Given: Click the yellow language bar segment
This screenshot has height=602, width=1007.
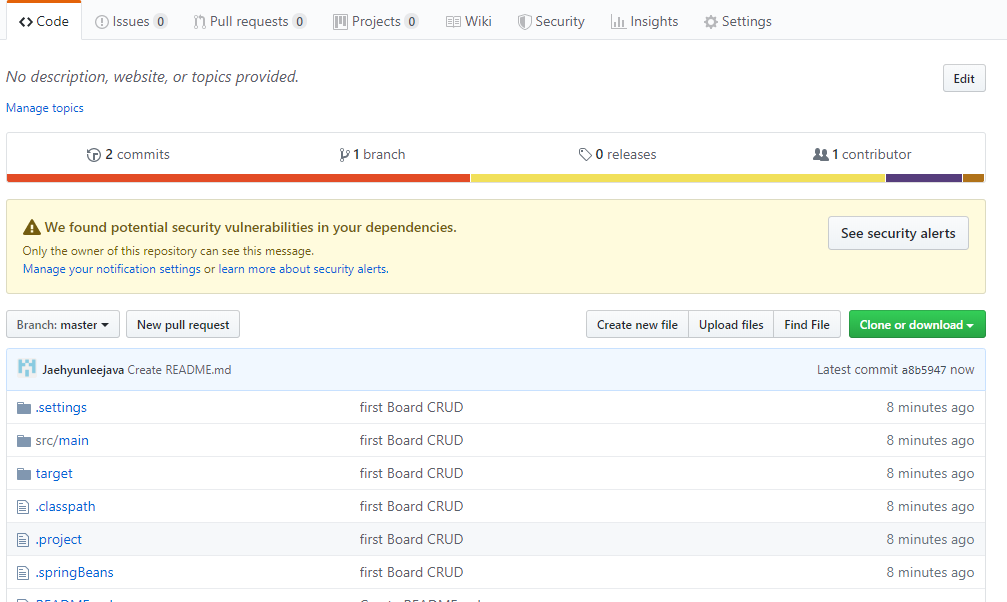Looking at the screenshot, I should tap(678, 178).
